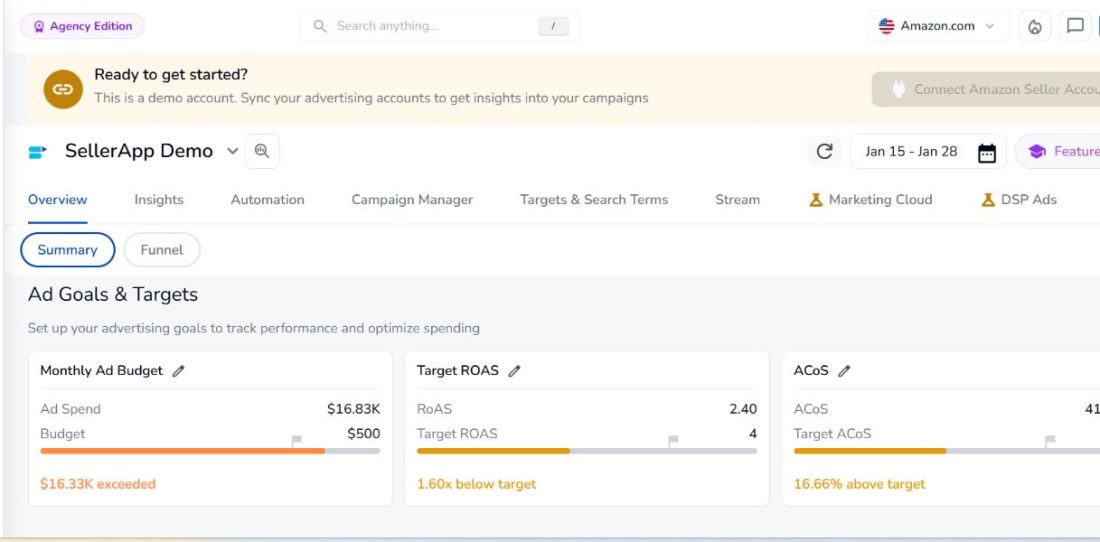Select the Summary pill
This screenshot has width=1100, height=542.
[67, 250]
